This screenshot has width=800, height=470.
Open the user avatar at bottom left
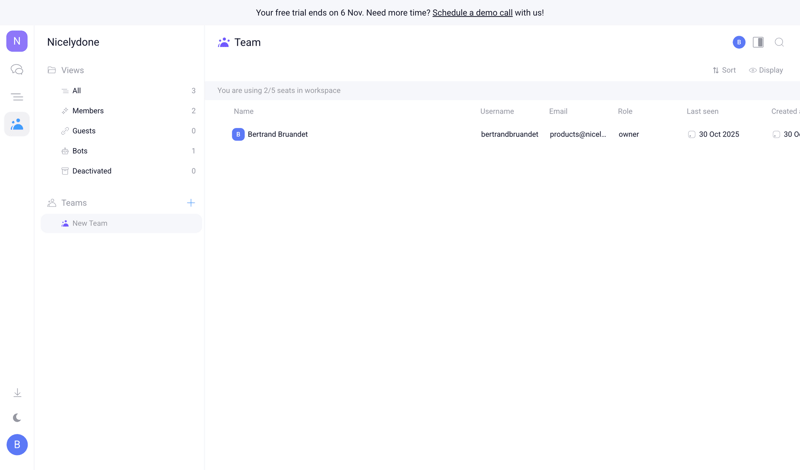(x=17, y=444)
